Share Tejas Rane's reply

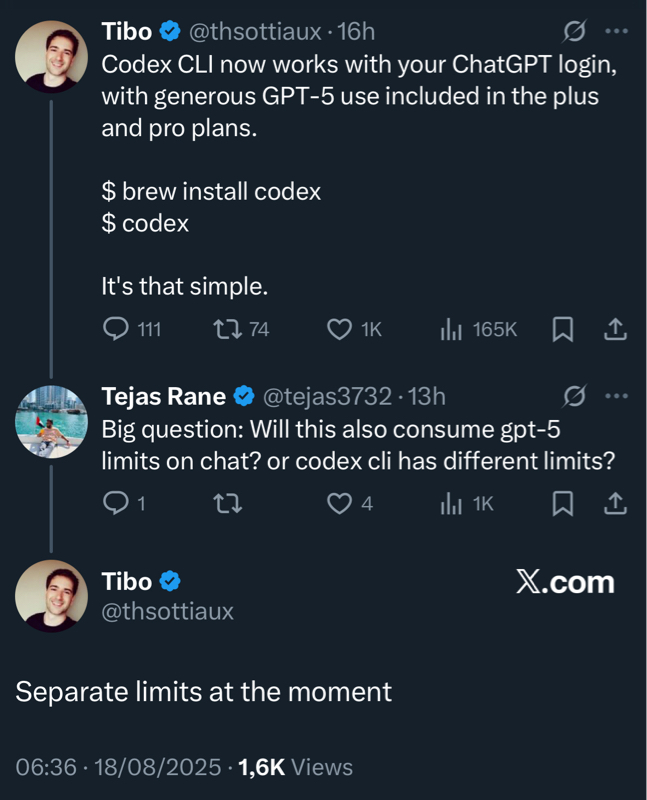click(616, 503)
